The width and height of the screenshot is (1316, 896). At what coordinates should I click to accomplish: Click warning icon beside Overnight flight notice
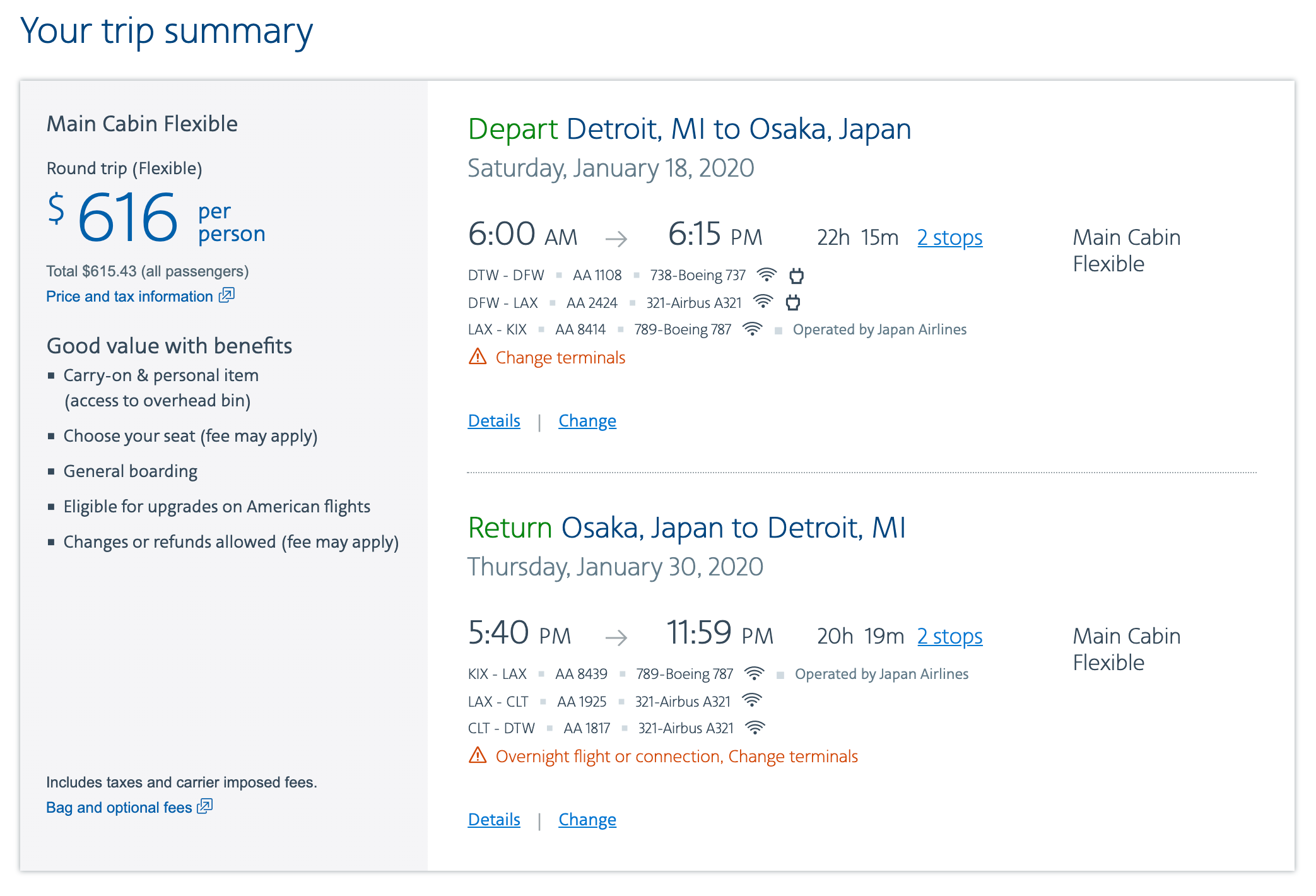[x=478, y=755]
